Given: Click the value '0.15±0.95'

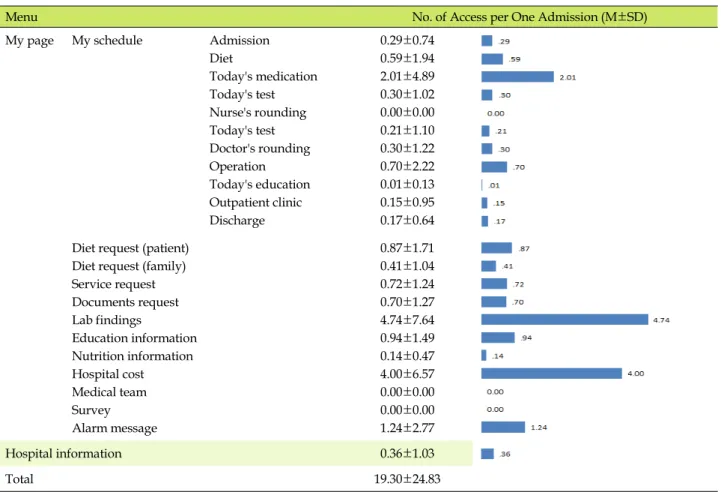Looking at the screenshot, I should click(407, 202).
